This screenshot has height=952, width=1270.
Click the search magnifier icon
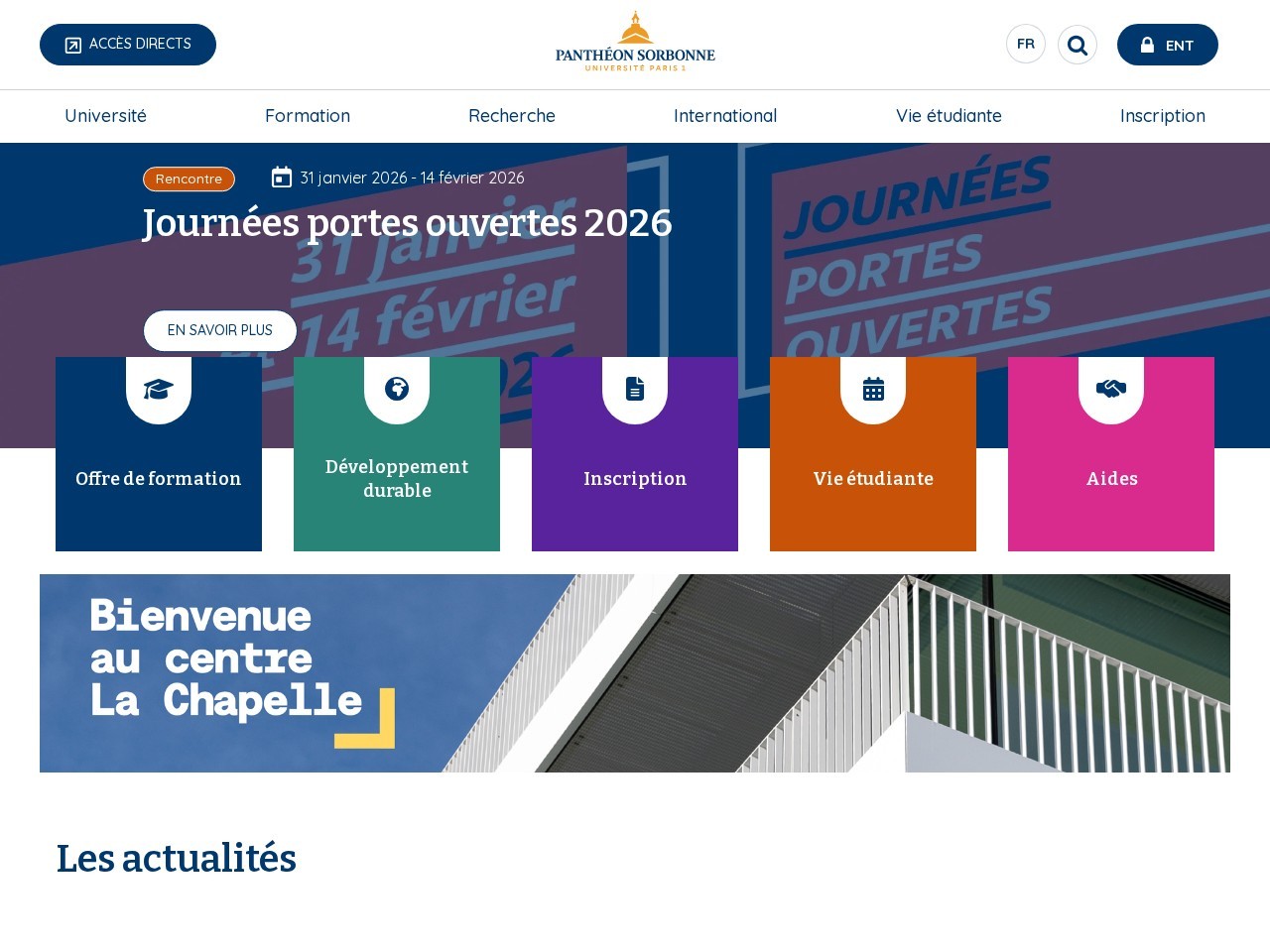click(x=1078, y=45)
